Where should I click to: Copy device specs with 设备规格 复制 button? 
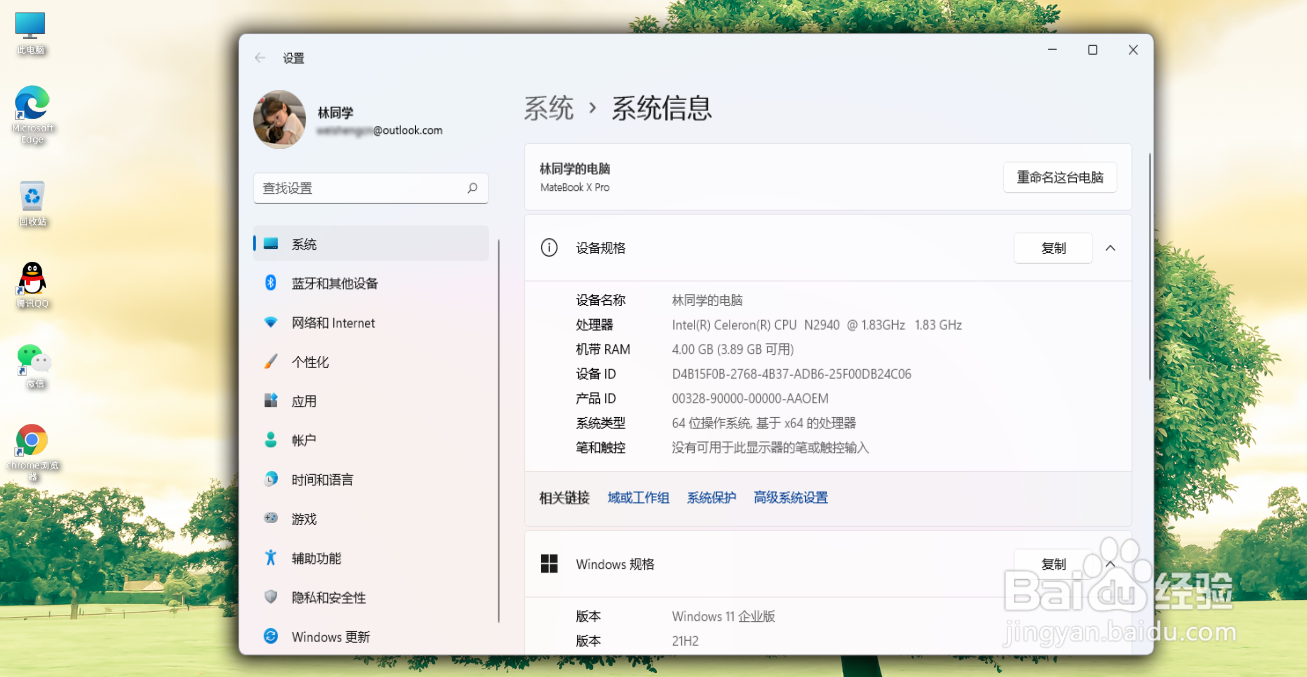(x=1053, y=248)
